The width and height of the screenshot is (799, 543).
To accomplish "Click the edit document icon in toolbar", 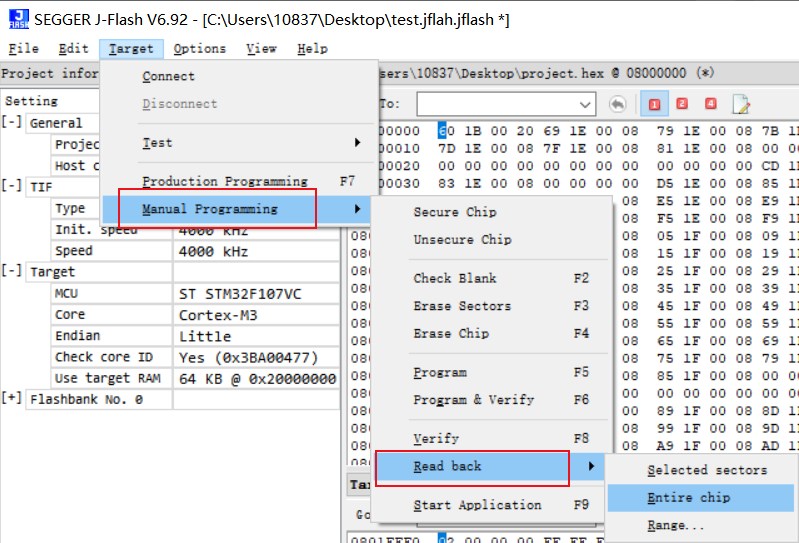I will pos(740,104).
